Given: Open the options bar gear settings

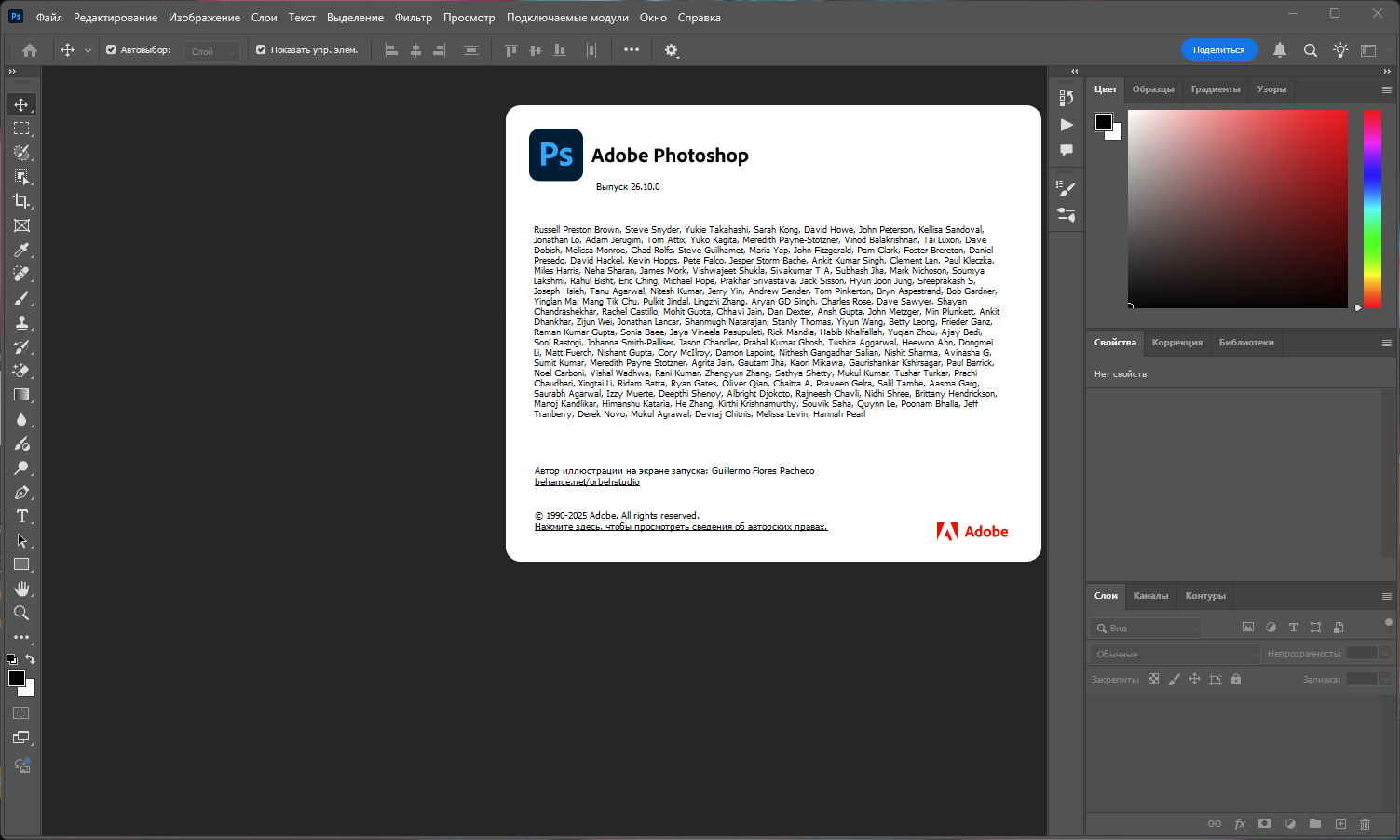Looking at the screenshot, I should point(672,50).
